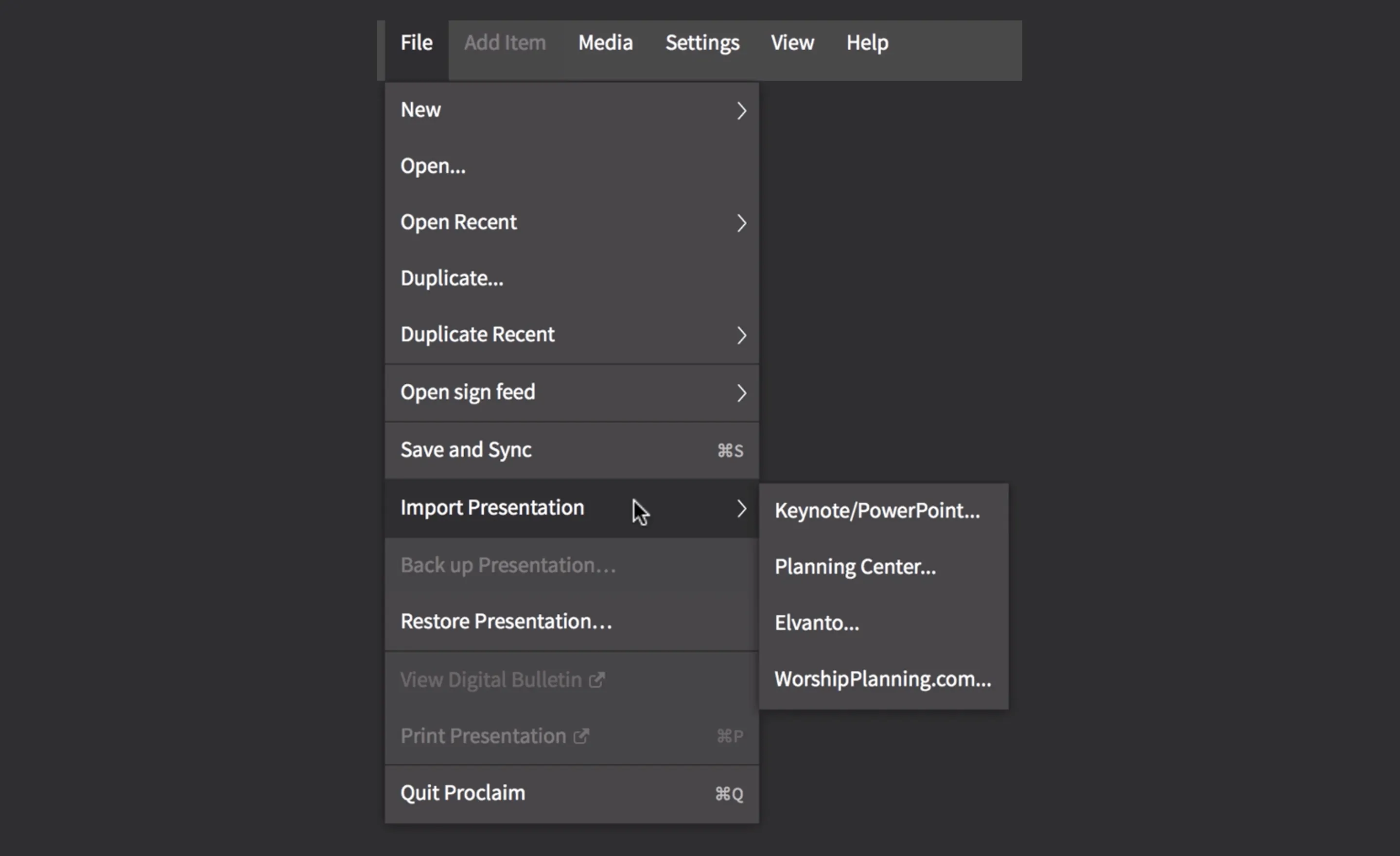Screen dimensions: 1400x856
Task: Import from Planning Center
Action: pos(855,566)
